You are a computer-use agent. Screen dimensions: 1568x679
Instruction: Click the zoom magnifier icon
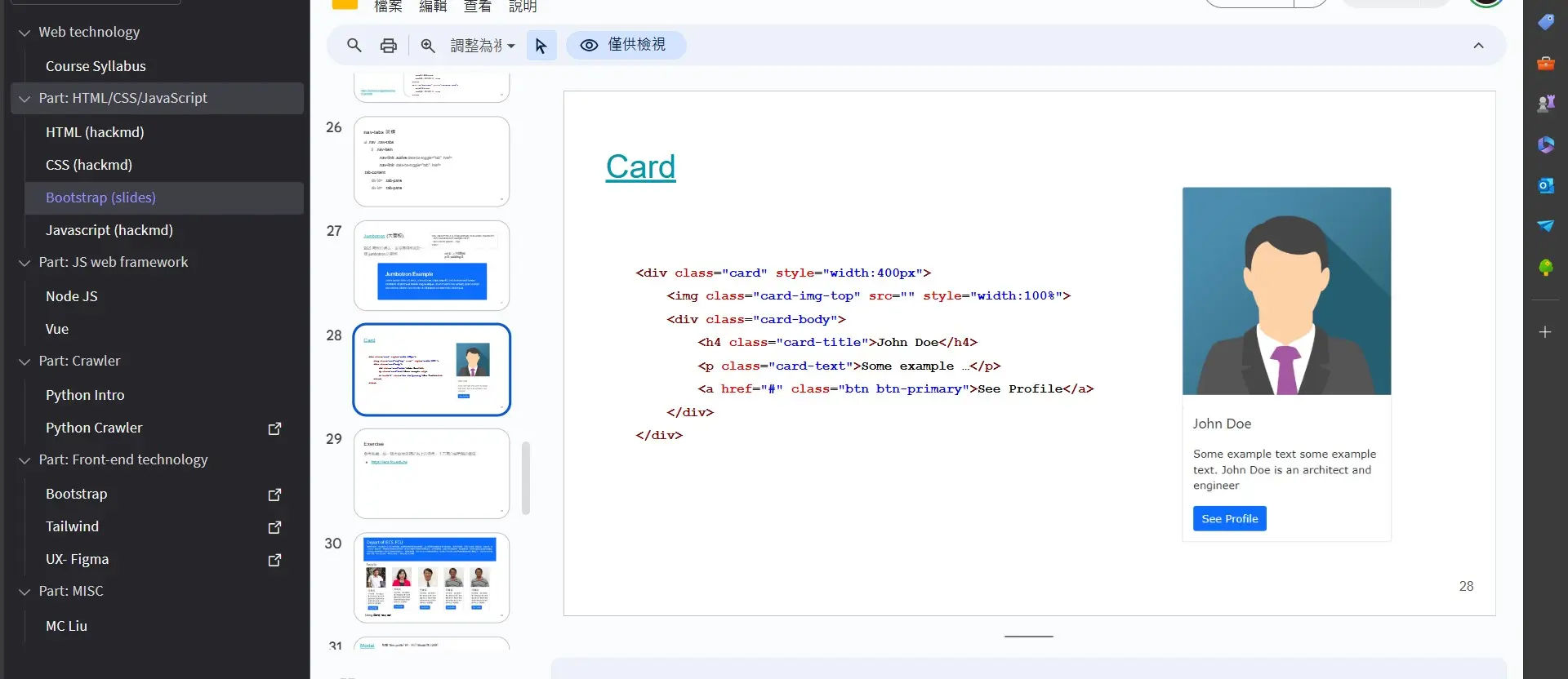coord(428,46)
